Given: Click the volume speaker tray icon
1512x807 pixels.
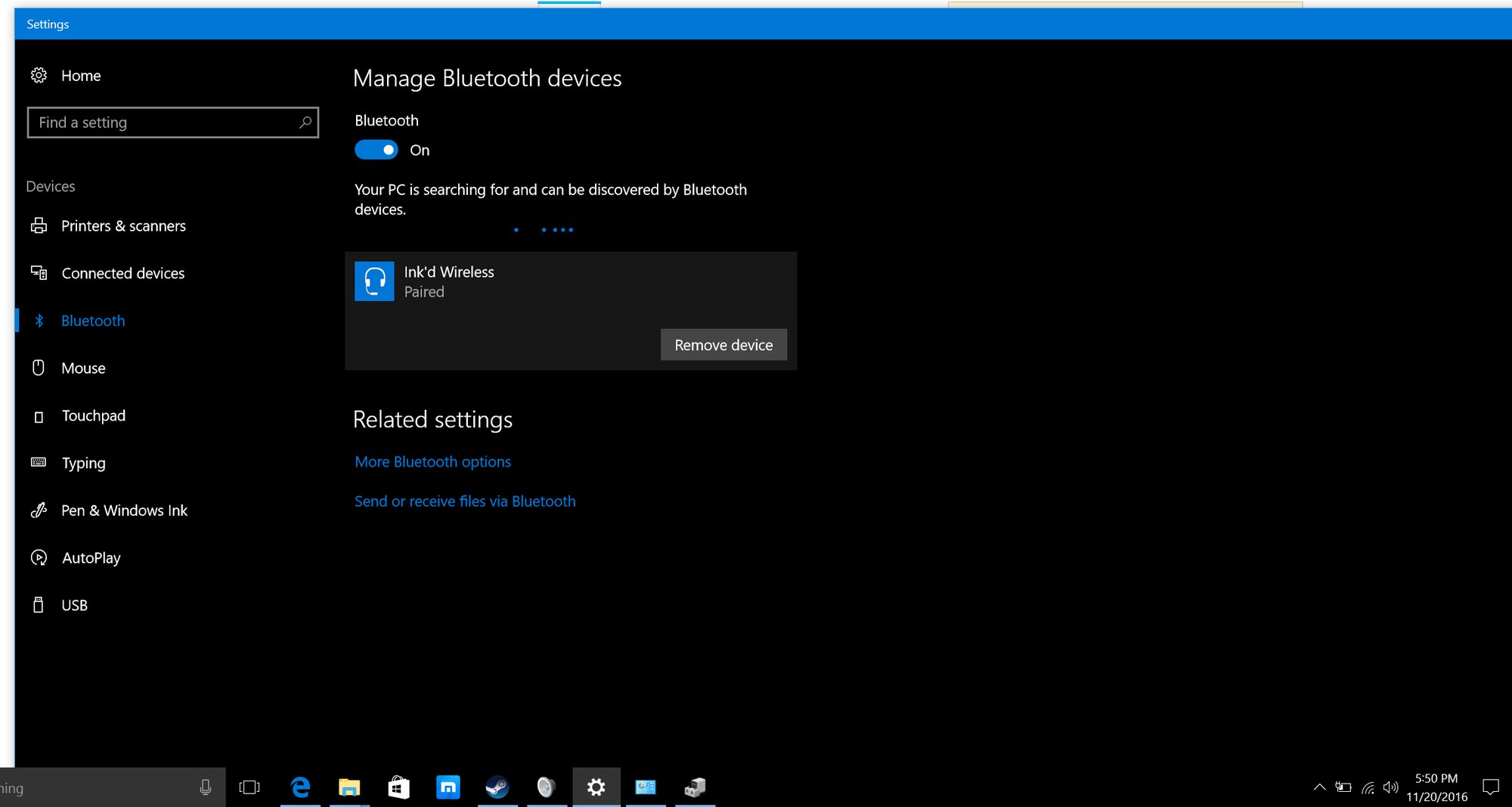Looking at the screenshot, I should 1391,787.
